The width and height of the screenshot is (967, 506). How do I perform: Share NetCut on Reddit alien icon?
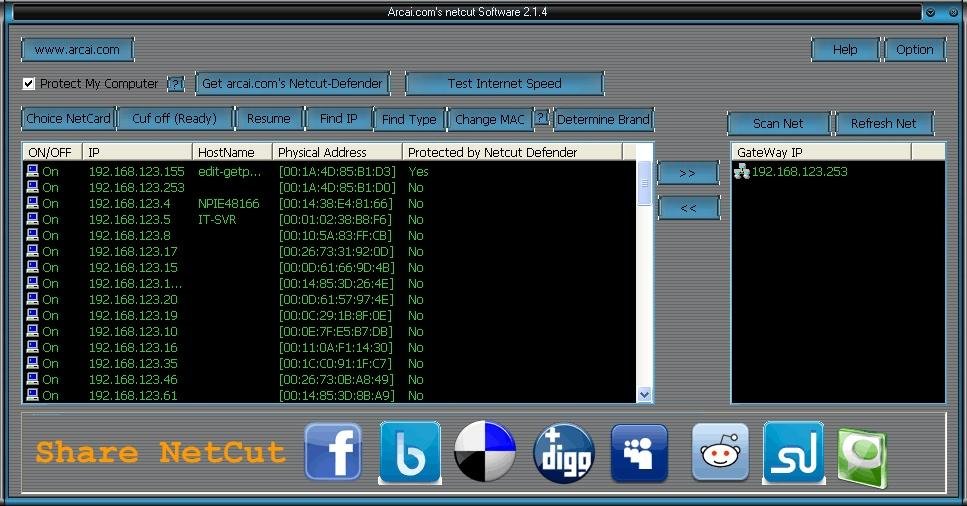720,452
